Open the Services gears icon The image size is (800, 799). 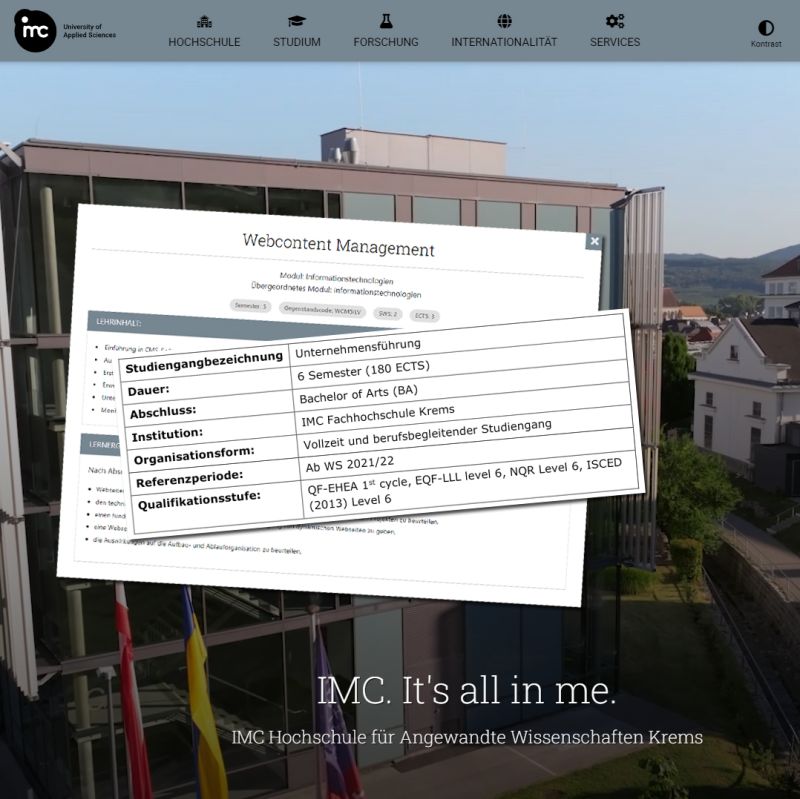click(615, 21)
